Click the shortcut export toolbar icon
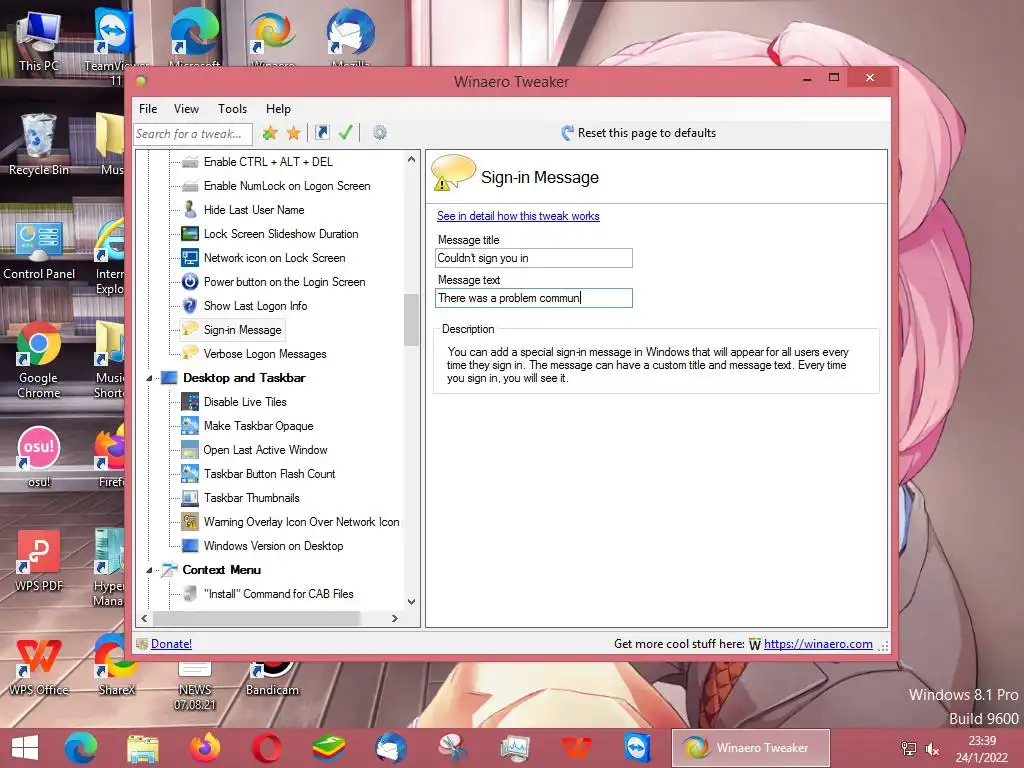This screenshot has width=1024, height=768. pos(322,133)
